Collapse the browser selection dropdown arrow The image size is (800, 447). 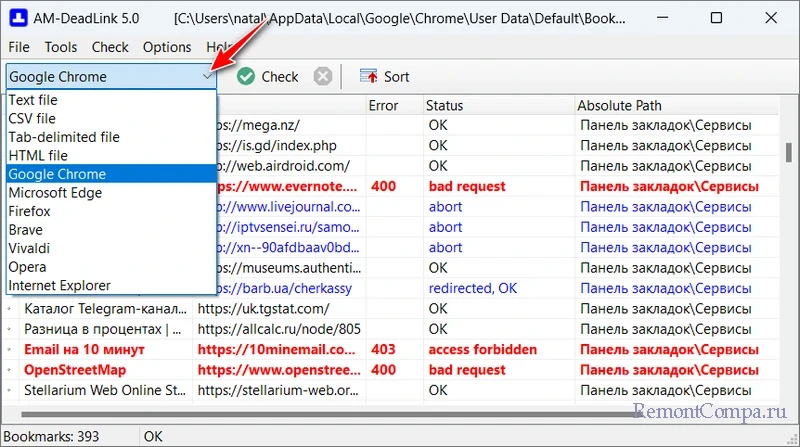(x=207, y=76)
